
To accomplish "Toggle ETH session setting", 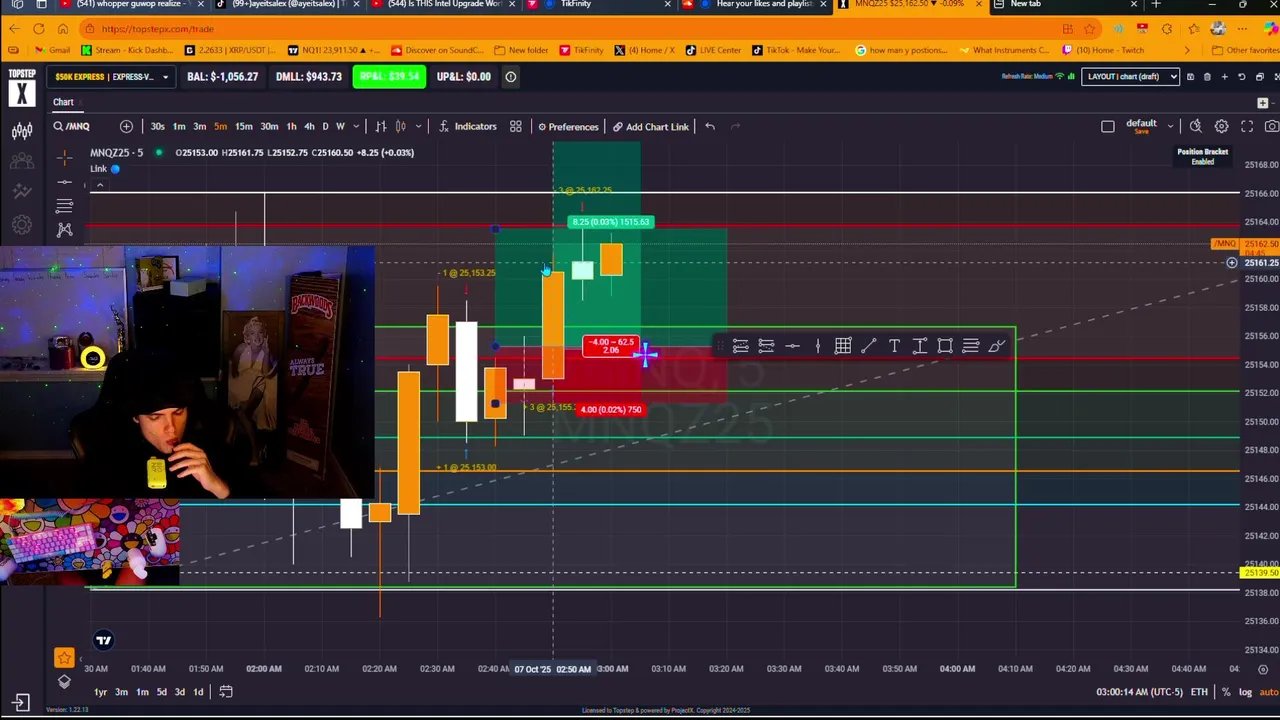I will click(1199, 692).
